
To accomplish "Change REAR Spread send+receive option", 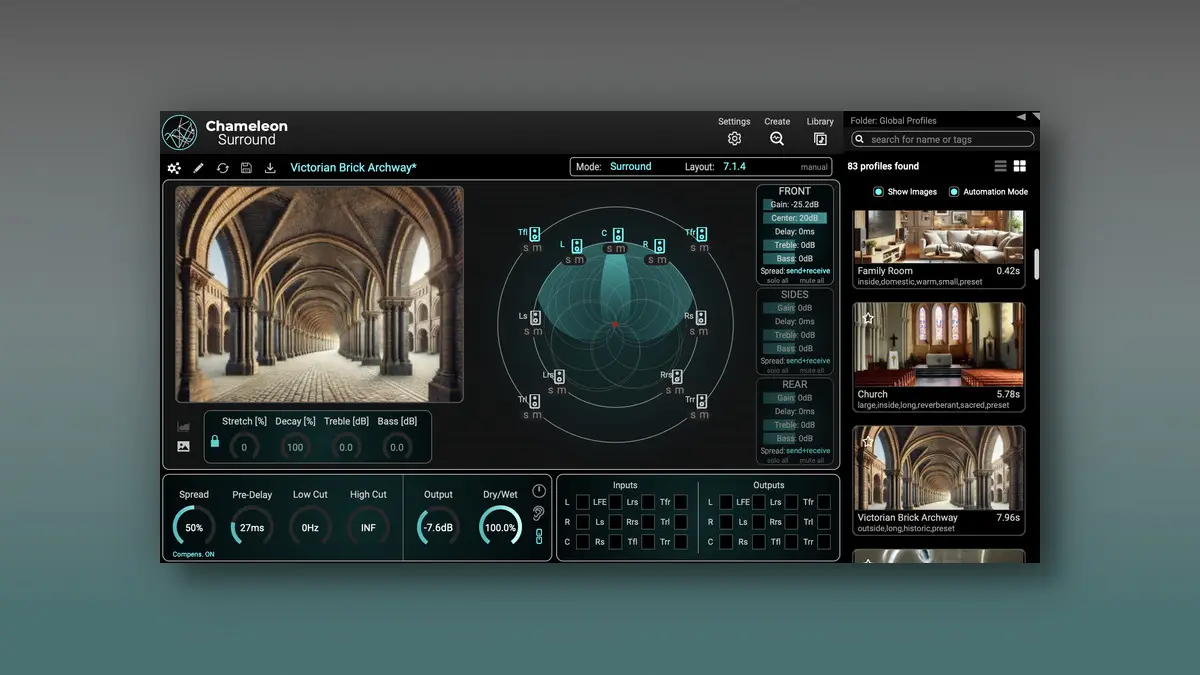I will tap(808, 451).
